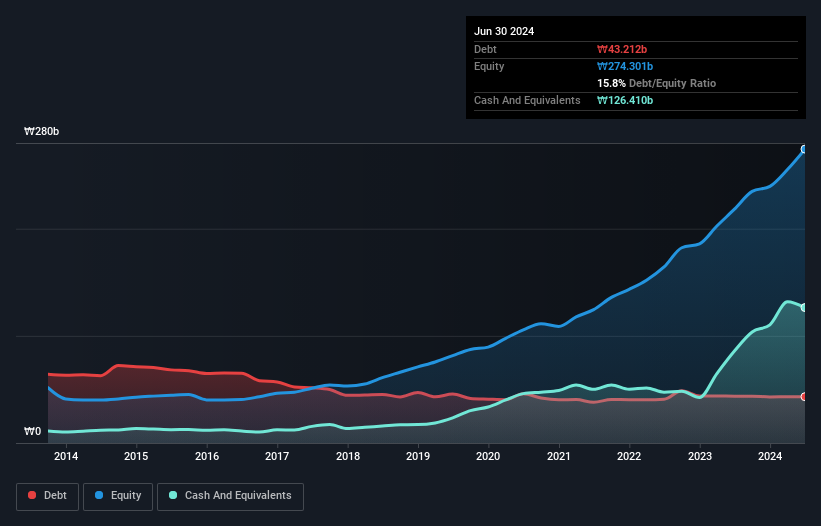Click the 2016 x-axis label

(207, 456)
